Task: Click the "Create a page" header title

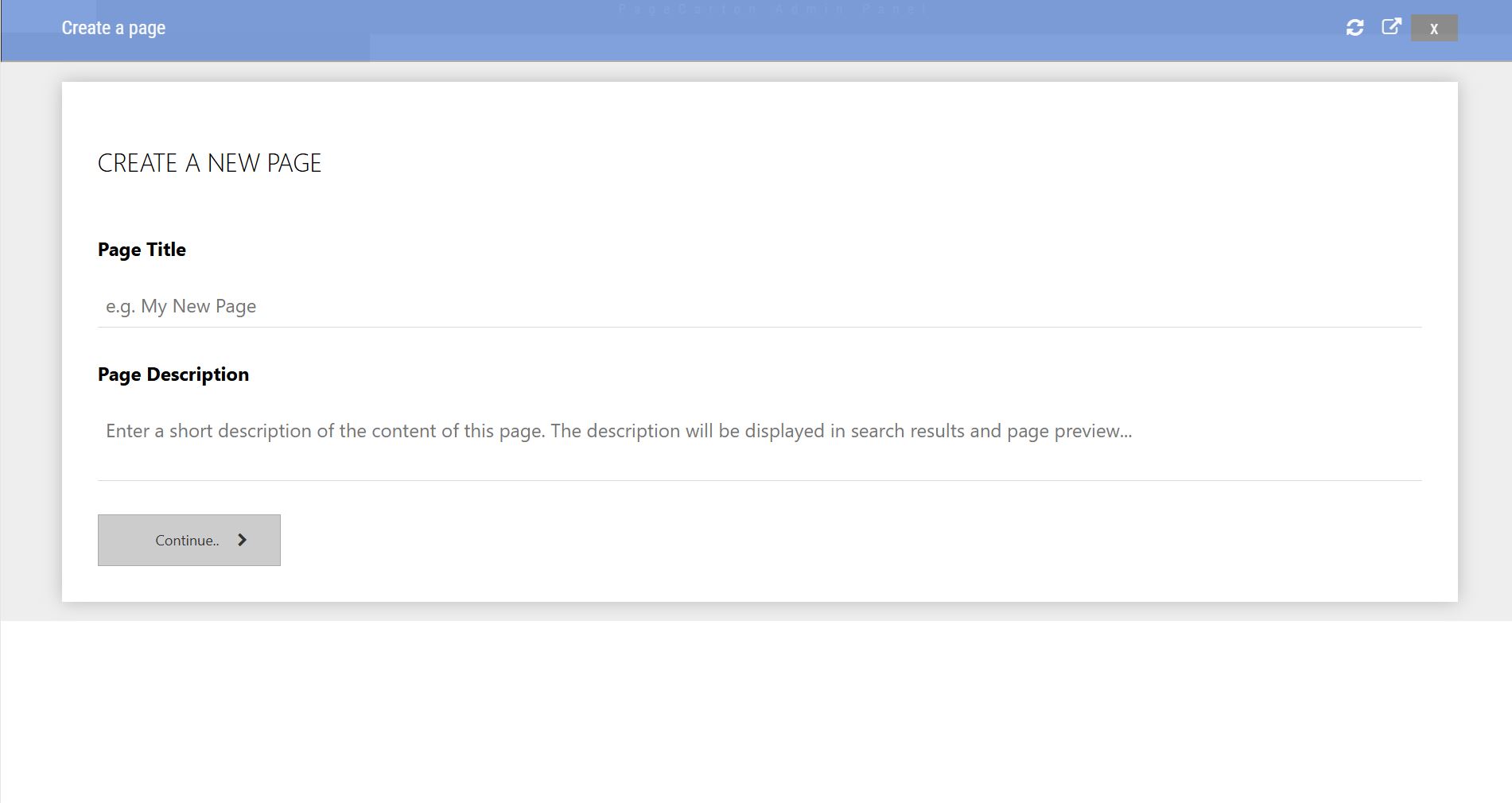Action: [x=113, y=28]
